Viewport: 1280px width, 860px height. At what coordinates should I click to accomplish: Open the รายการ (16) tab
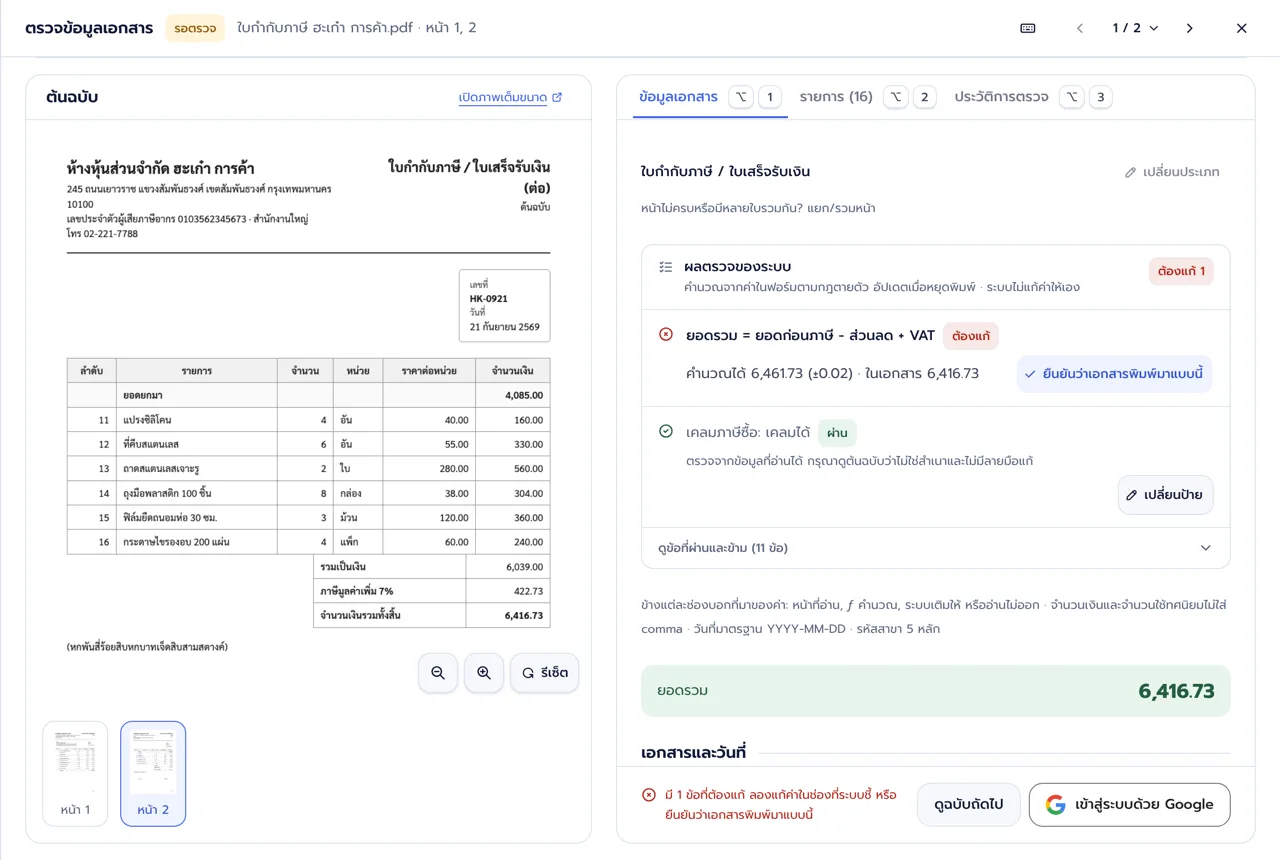[x=866, y=97]
